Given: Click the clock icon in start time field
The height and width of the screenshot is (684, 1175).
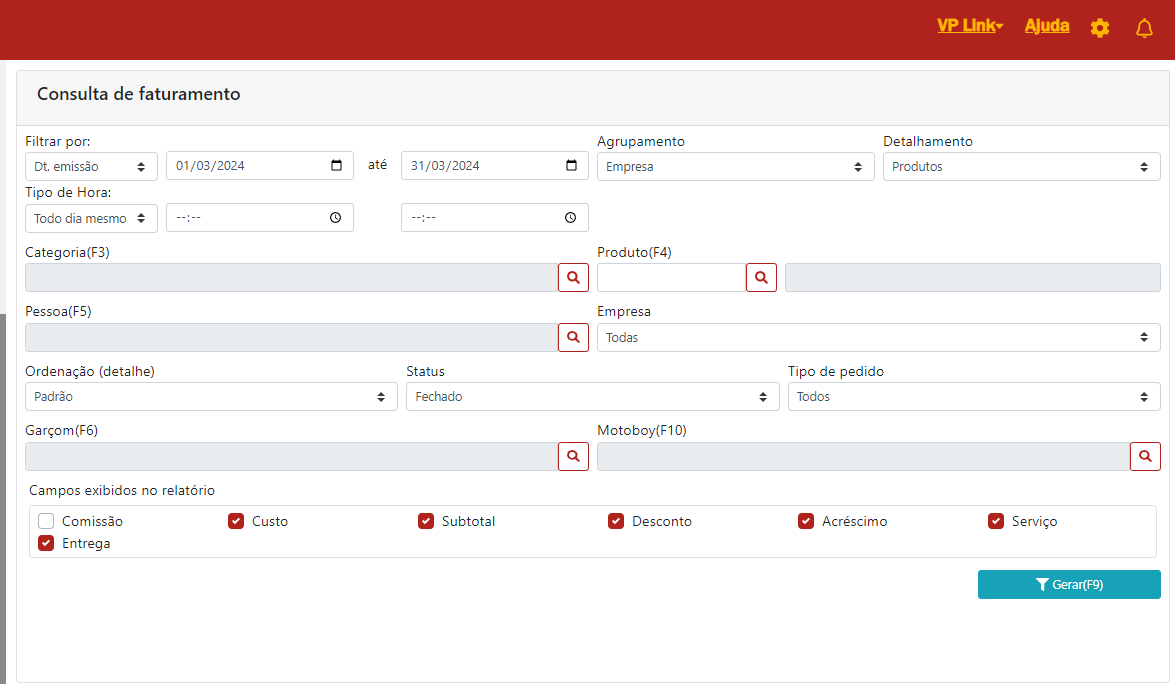Looking at the screenshot, I should pyautogui.click(x=336, y=218).
